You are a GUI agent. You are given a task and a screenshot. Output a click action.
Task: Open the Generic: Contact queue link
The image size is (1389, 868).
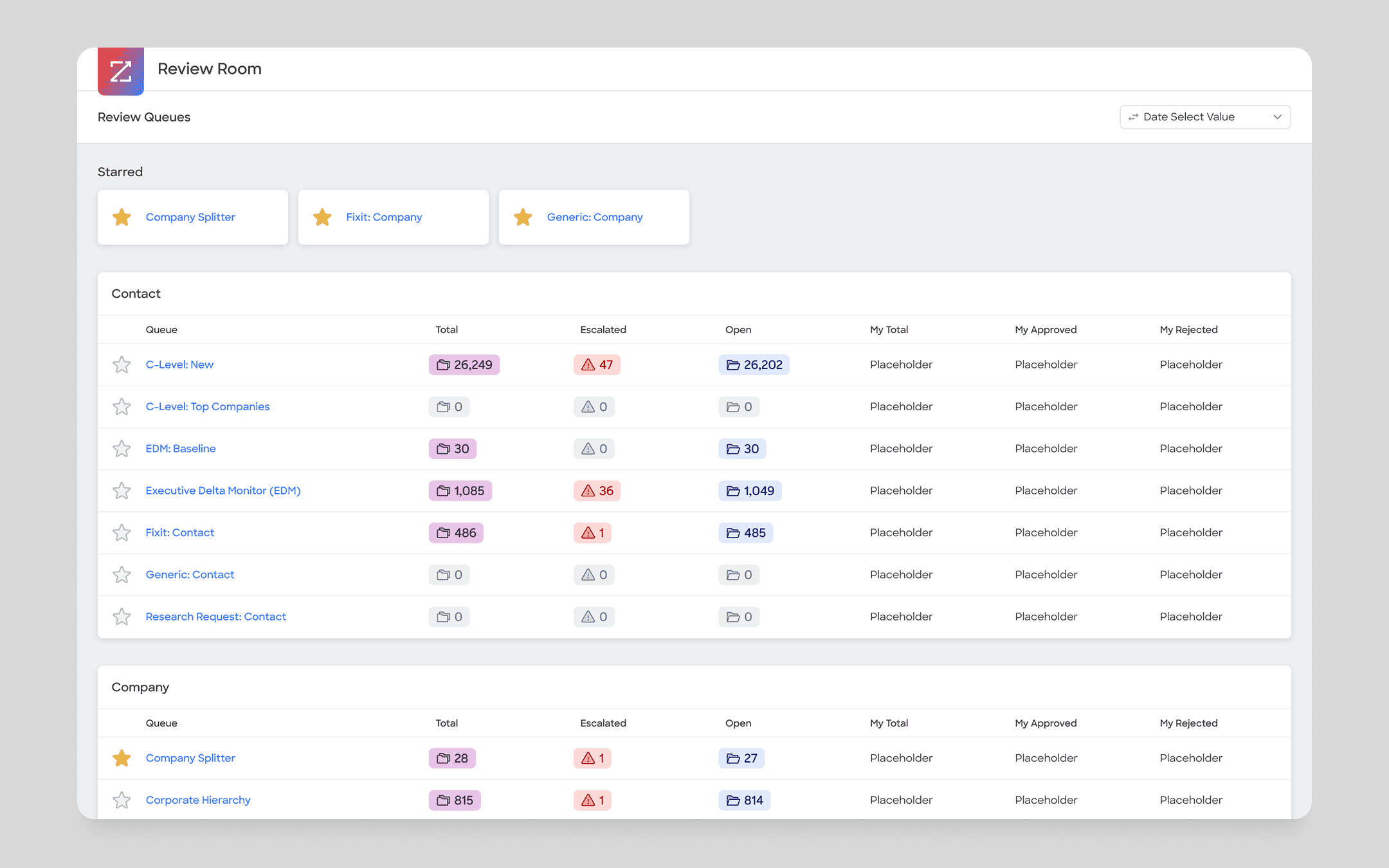[190, 575]
